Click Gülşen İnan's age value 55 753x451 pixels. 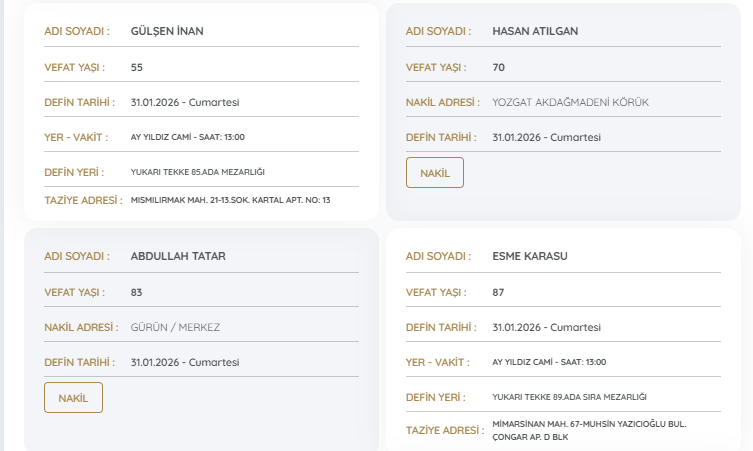coord(137,66)
